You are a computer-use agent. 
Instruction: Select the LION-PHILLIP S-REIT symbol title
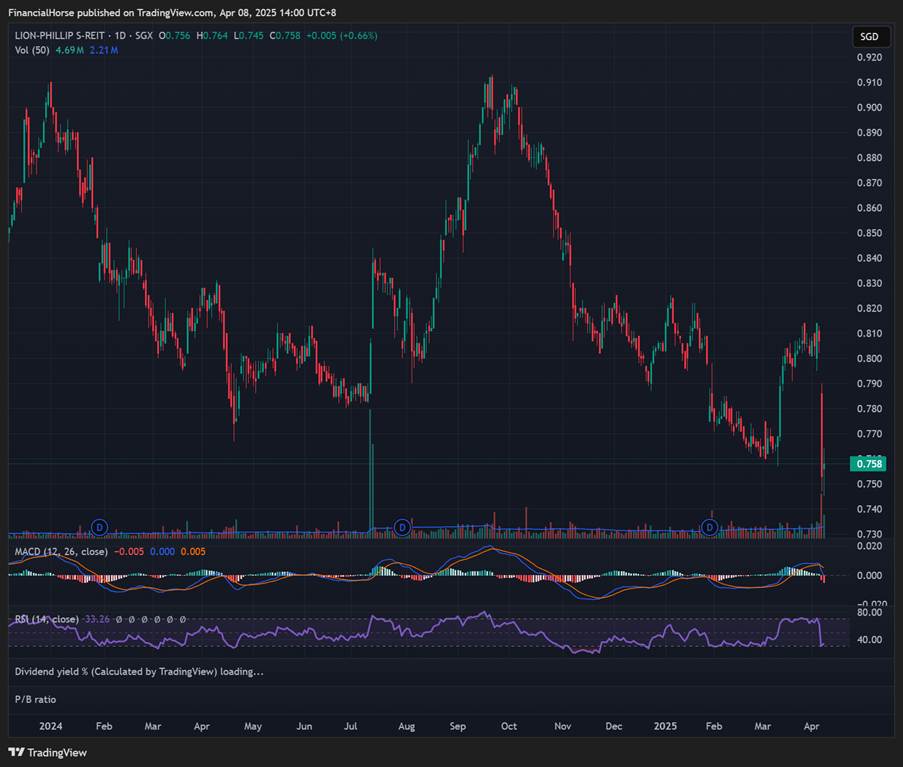(60, 36)
